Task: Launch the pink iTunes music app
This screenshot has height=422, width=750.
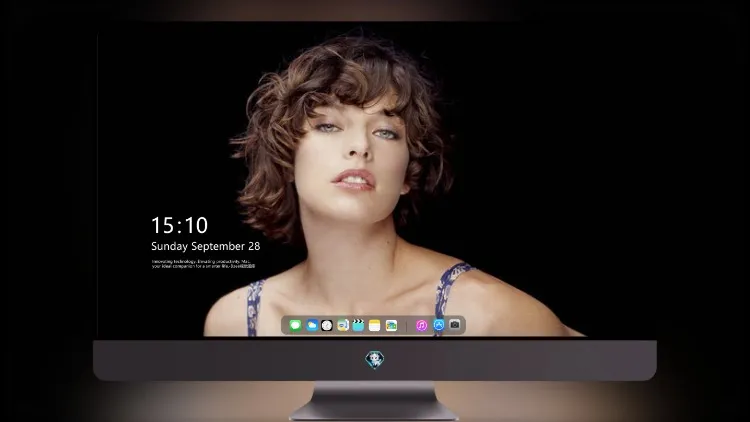Action: tap(421, 326)
